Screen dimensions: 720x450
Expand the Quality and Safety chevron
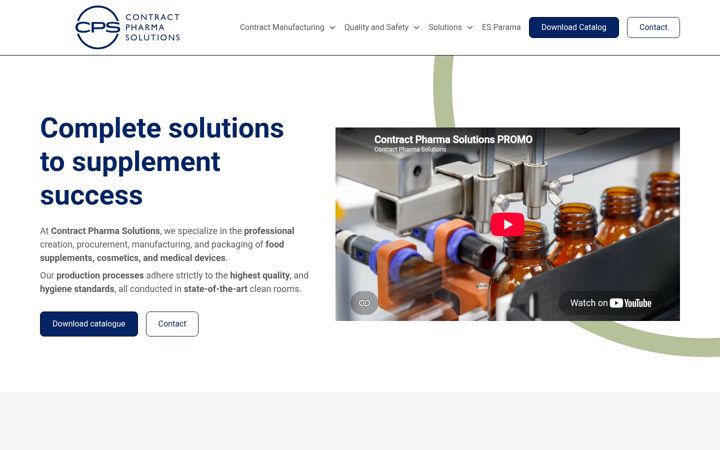416,28
